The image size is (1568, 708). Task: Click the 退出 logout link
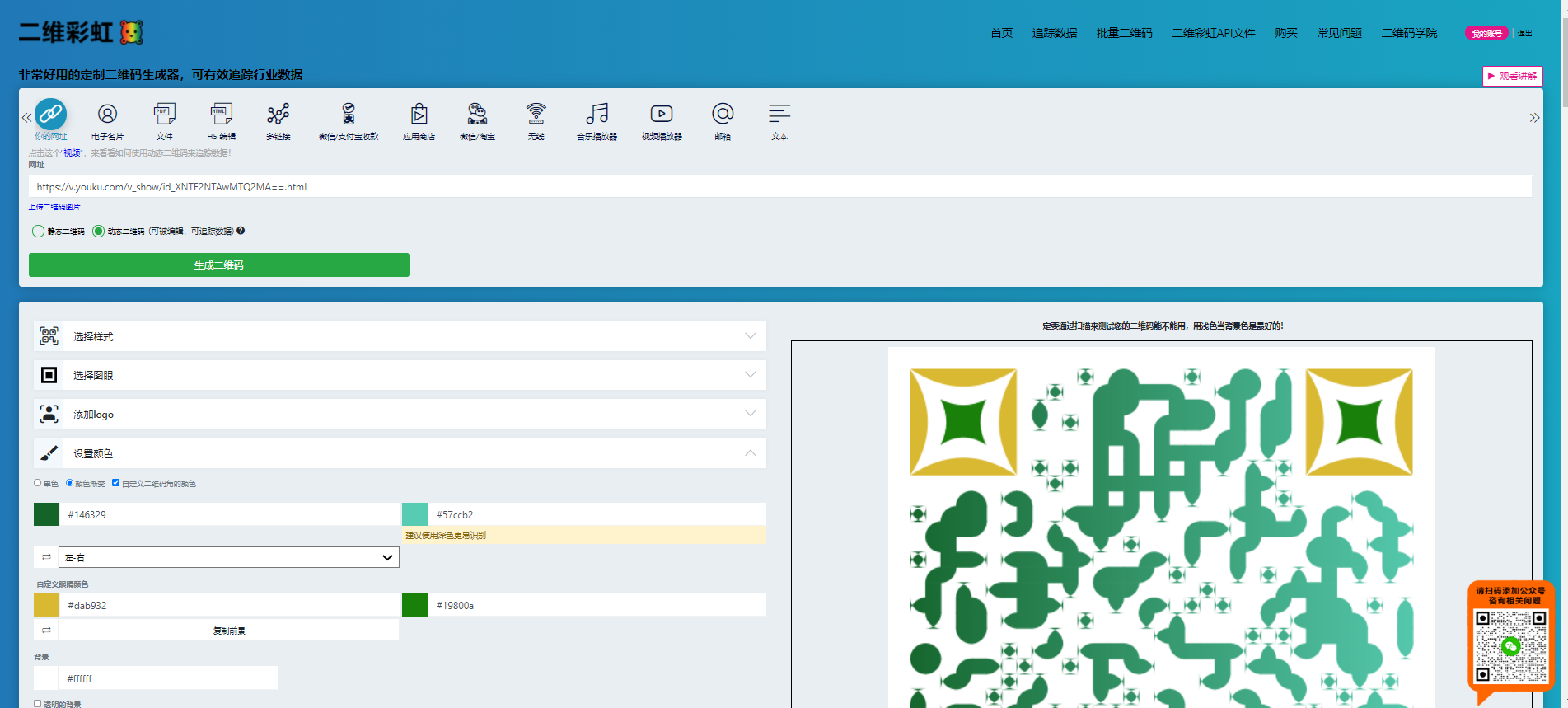(1524, 33)
